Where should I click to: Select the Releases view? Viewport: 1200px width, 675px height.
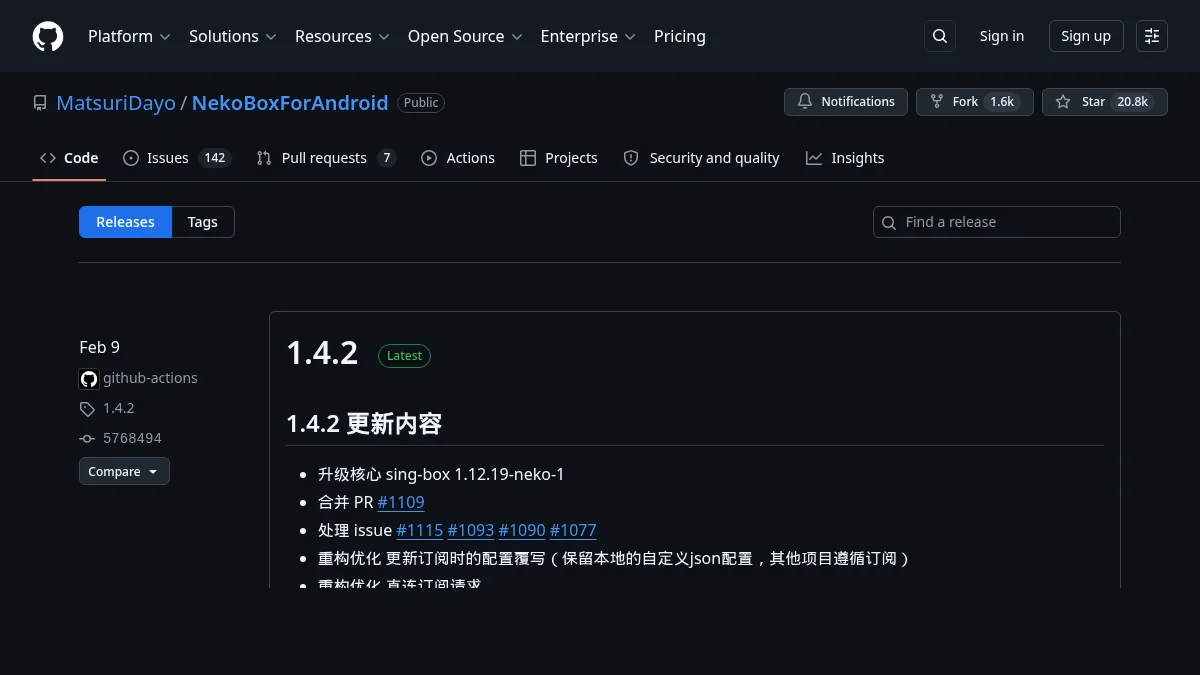click(x=126, y=222)
